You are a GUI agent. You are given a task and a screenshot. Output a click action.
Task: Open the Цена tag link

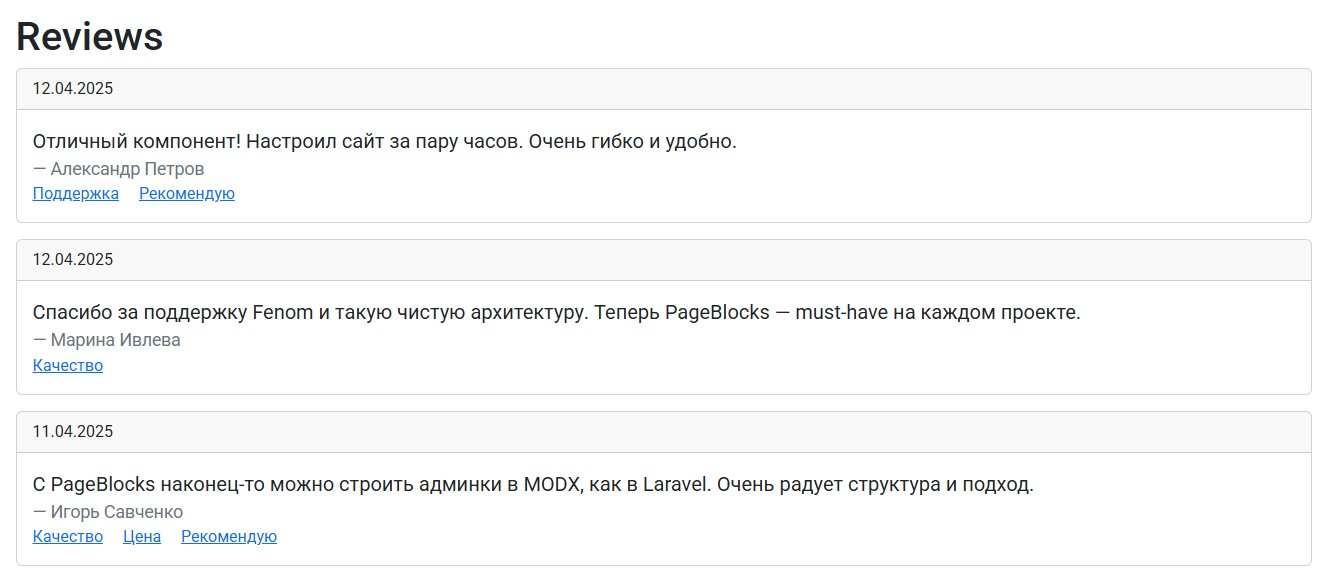click(x=142, y=537)
